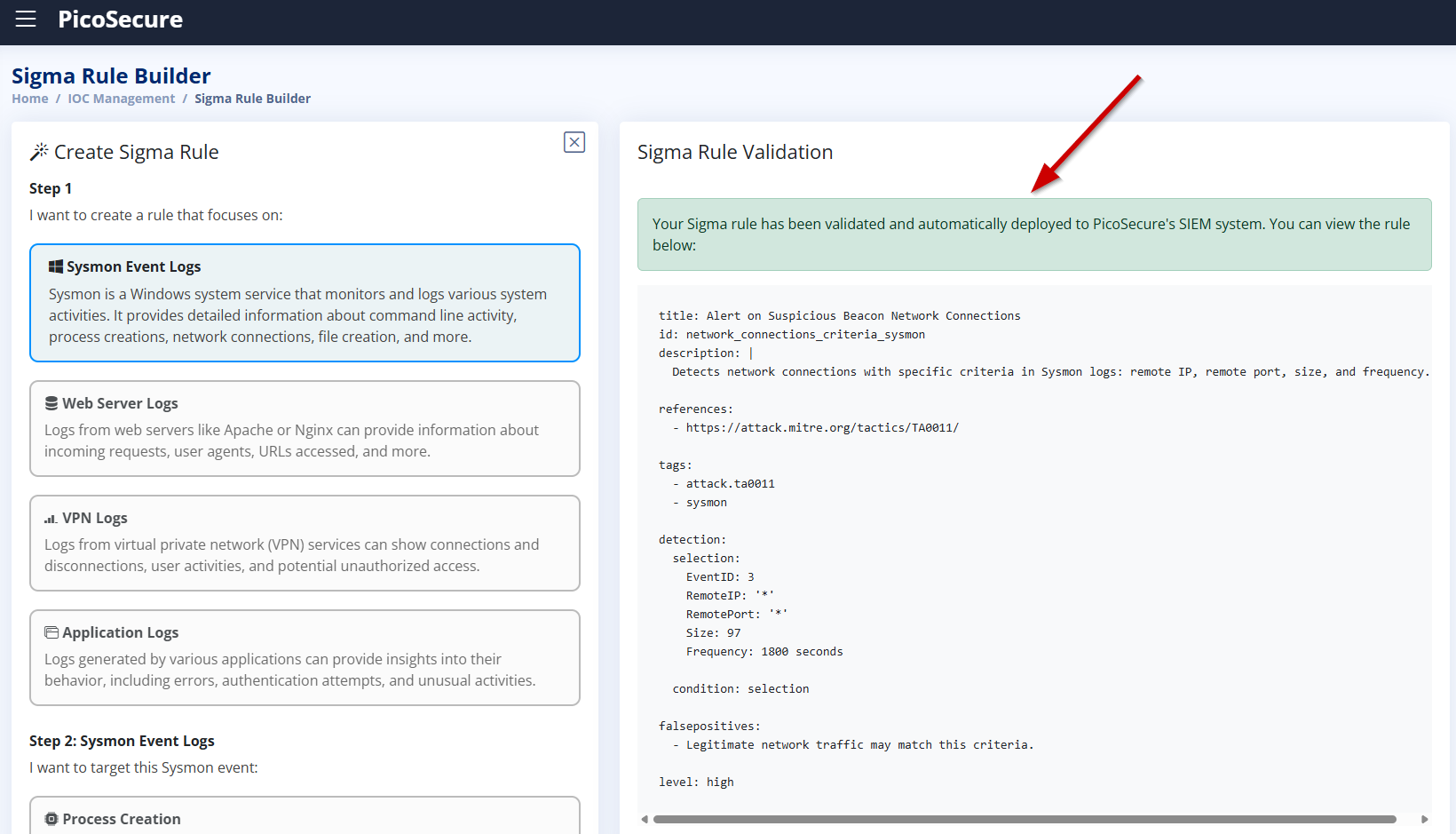Click the rule title line 'Alert on Suspicious Beacon'
This screenshot has height=834, width=1456.
click(x=840, y=316)
